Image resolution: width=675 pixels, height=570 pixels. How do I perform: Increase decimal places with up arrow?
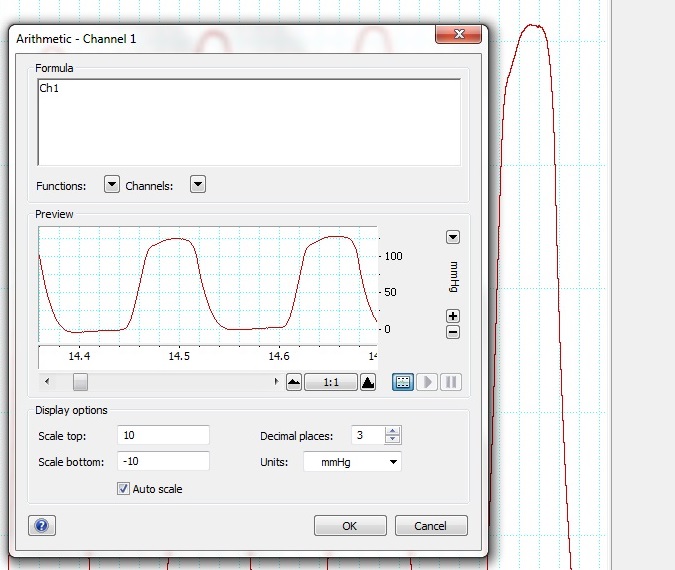[393, 431]
